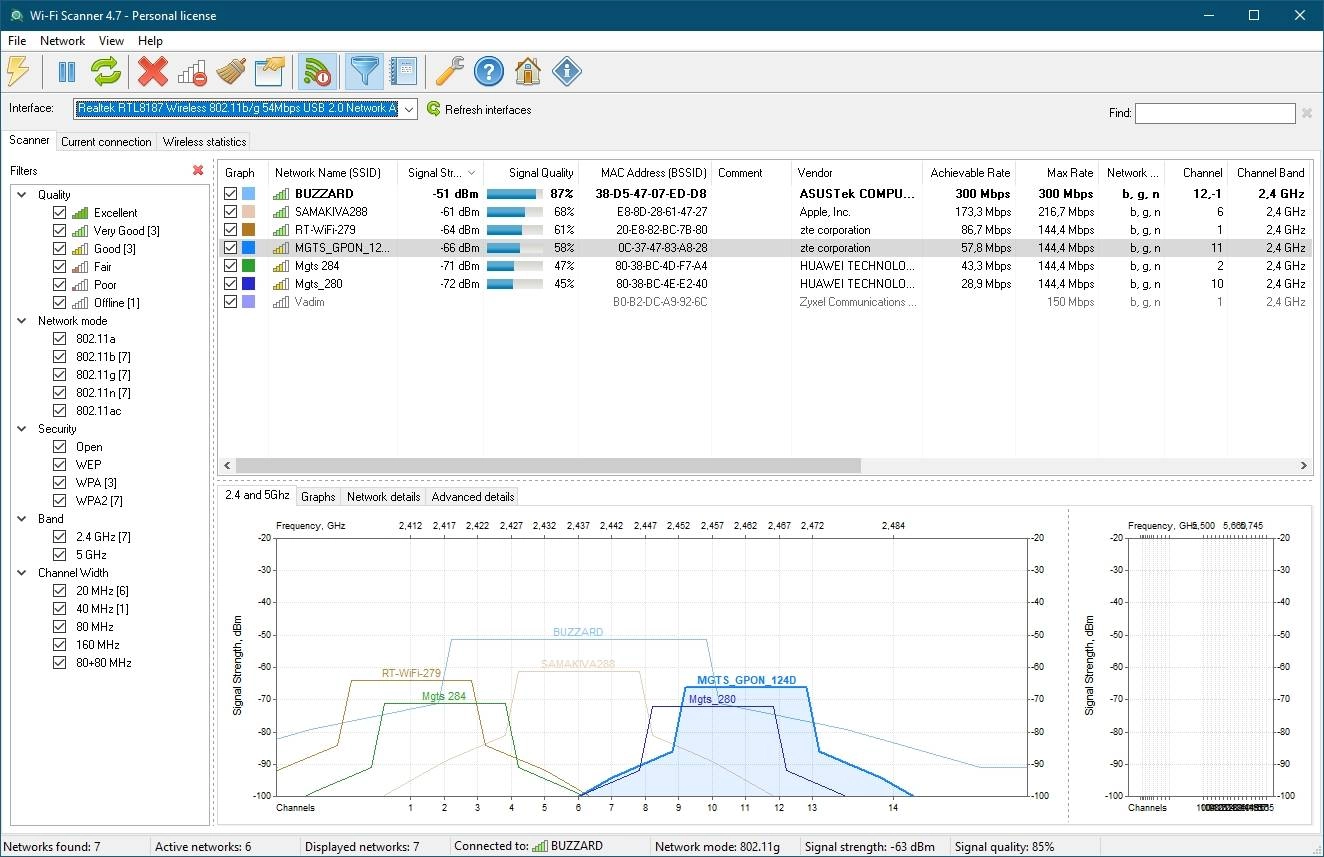Reset filters with red X in Filters panel

pyautogui.click(x=198, y=171)
